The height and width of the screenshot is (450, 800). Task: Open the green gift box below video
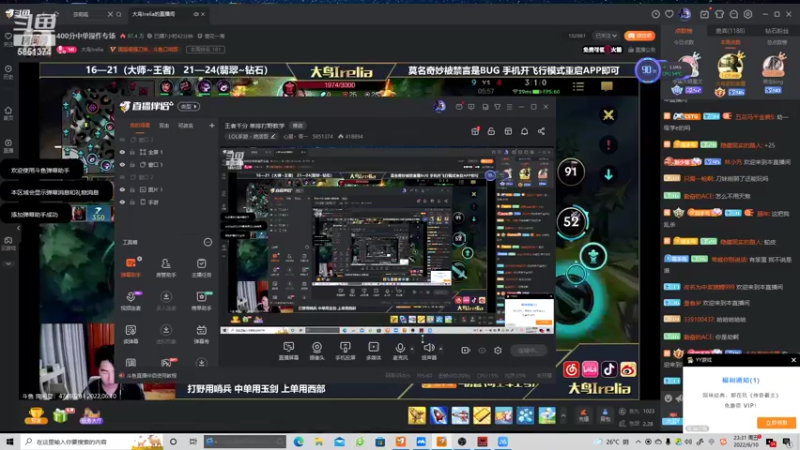[x=61, y=416]
